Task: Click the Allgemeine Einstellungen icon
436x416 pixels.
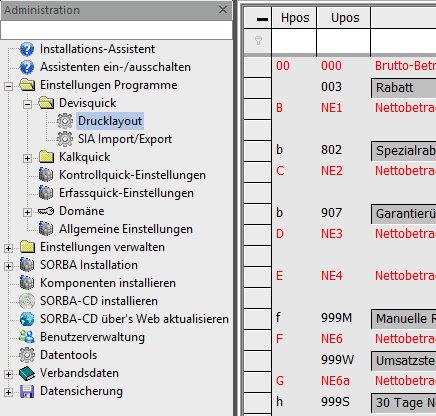Action: pyautogui.click(x=46, y=229)
